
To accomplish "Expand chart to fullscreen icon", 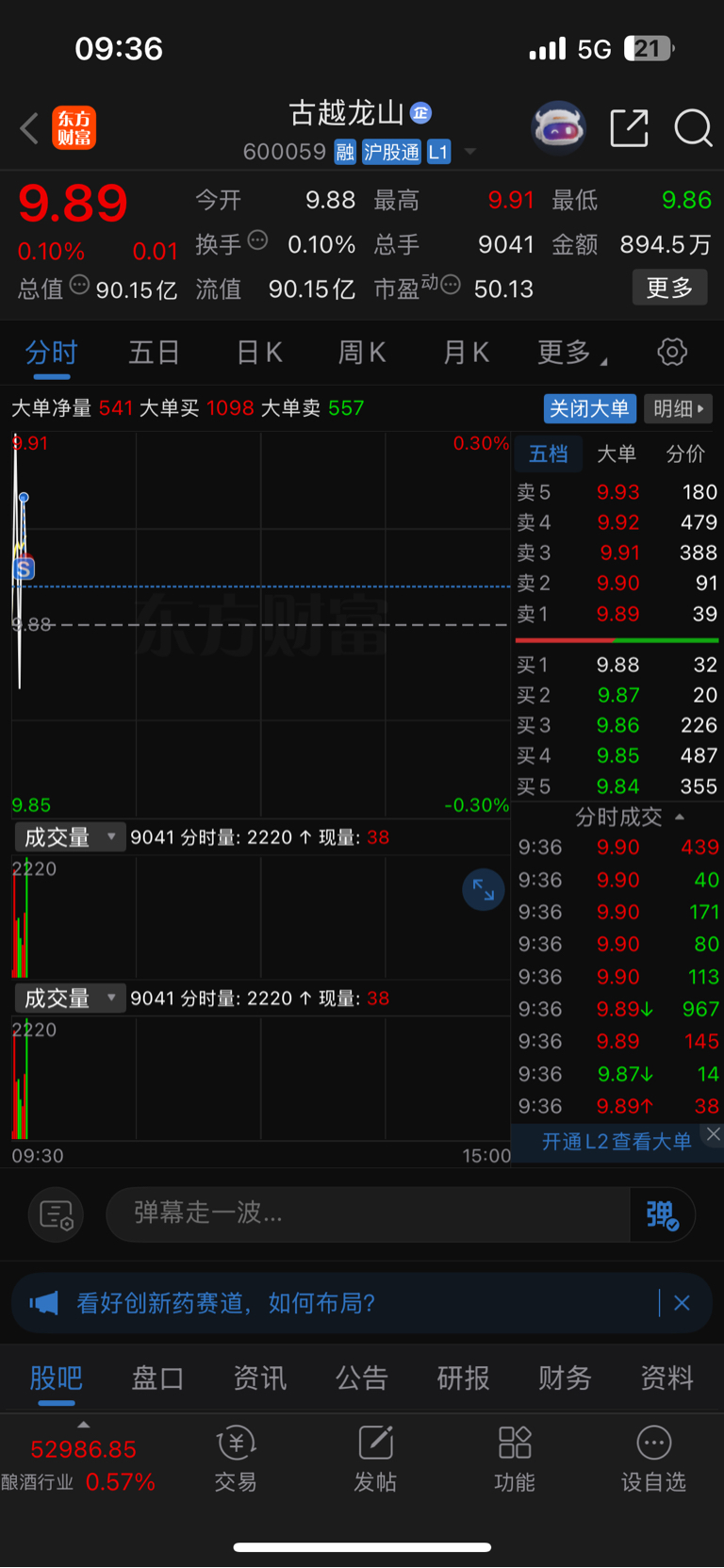I will coord(483,890).
